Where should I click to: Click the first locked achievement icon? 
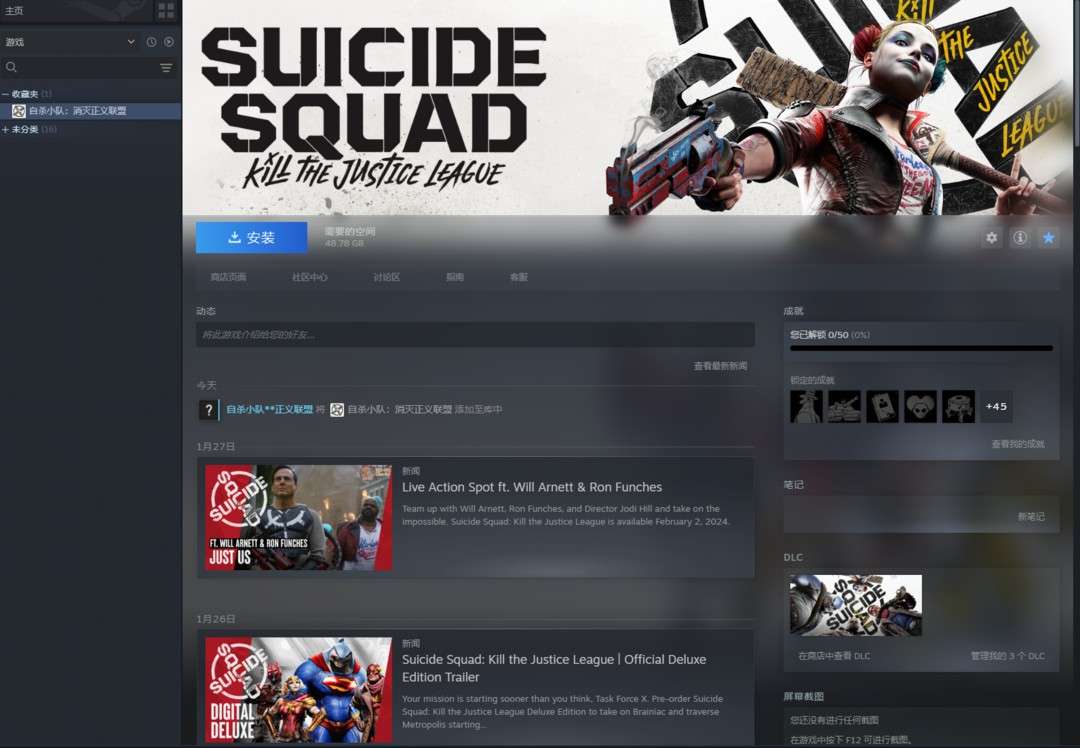point(806,406)
